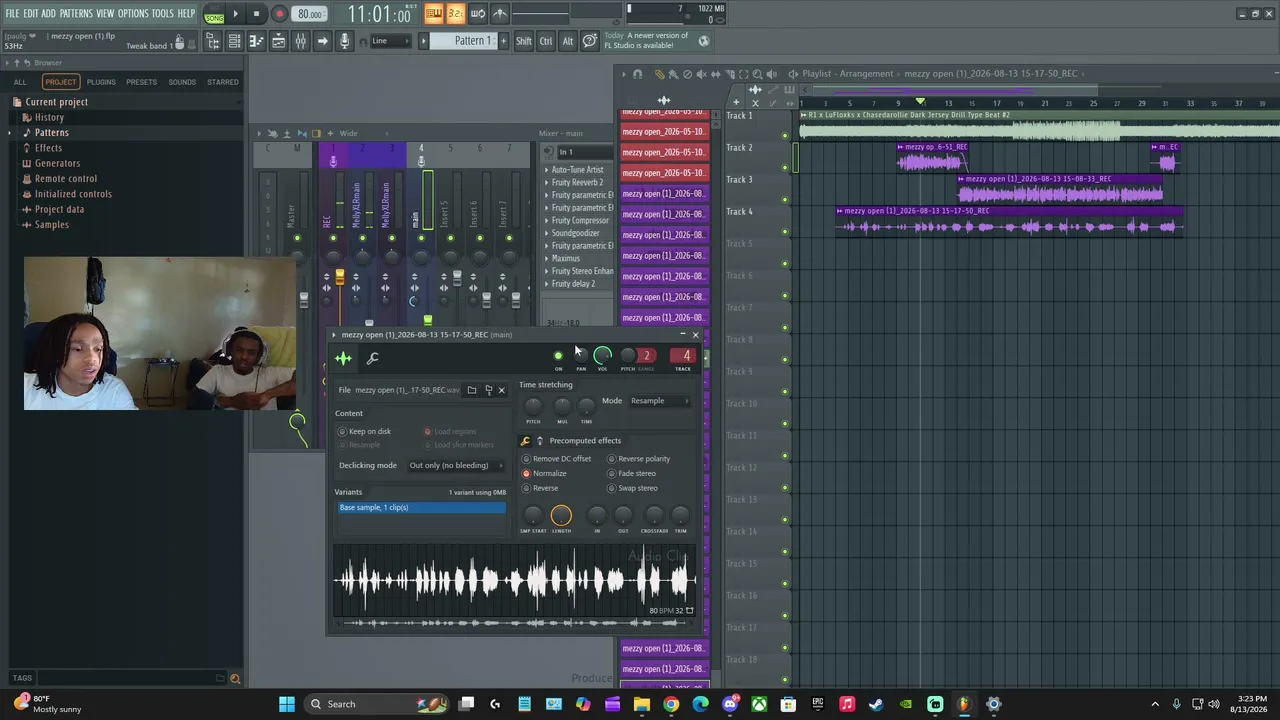This screenshot has width=1280, height=720.
Task: Open time stretching Mode Resample dropdown
Action: [659, 401]
